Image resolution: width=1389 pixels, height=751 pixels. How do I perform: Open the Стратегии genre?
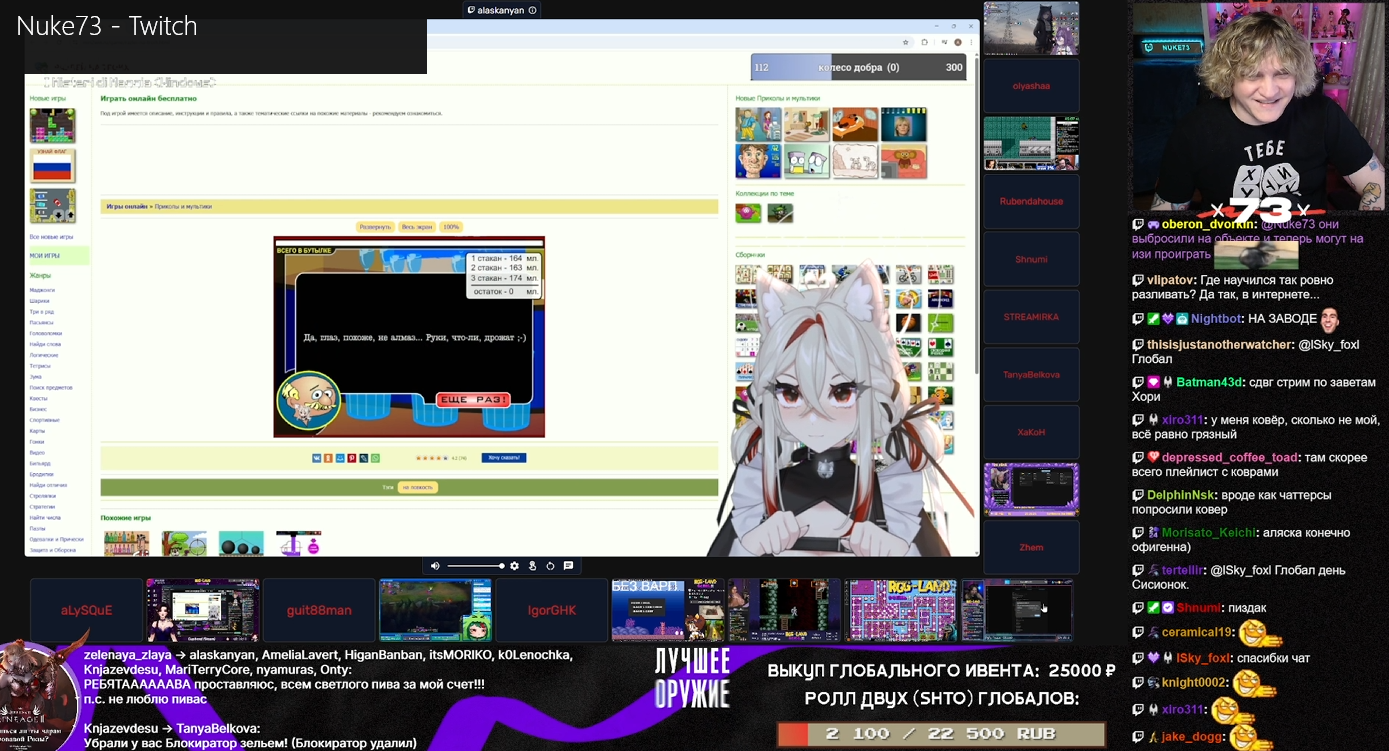(x=43, y=507)
